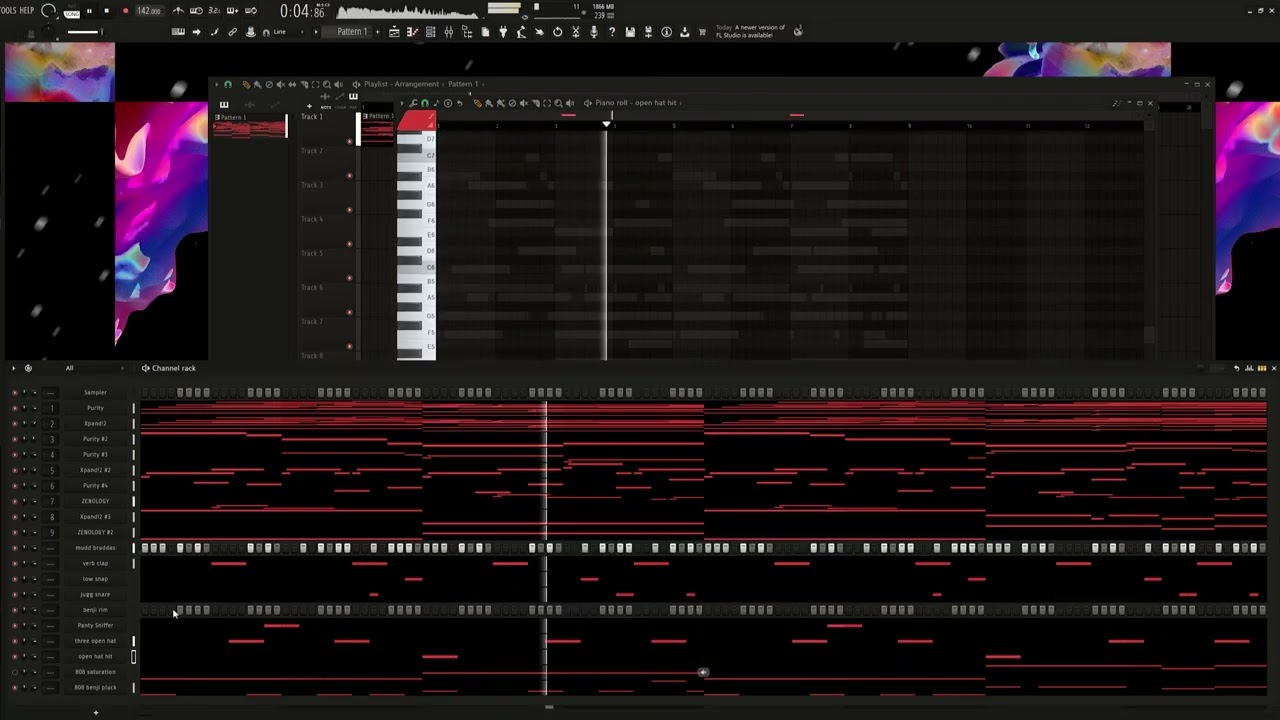Screen dimensions: 1280x720
Task: Mute the Purity channel LED
Action: tap(14, 408)
